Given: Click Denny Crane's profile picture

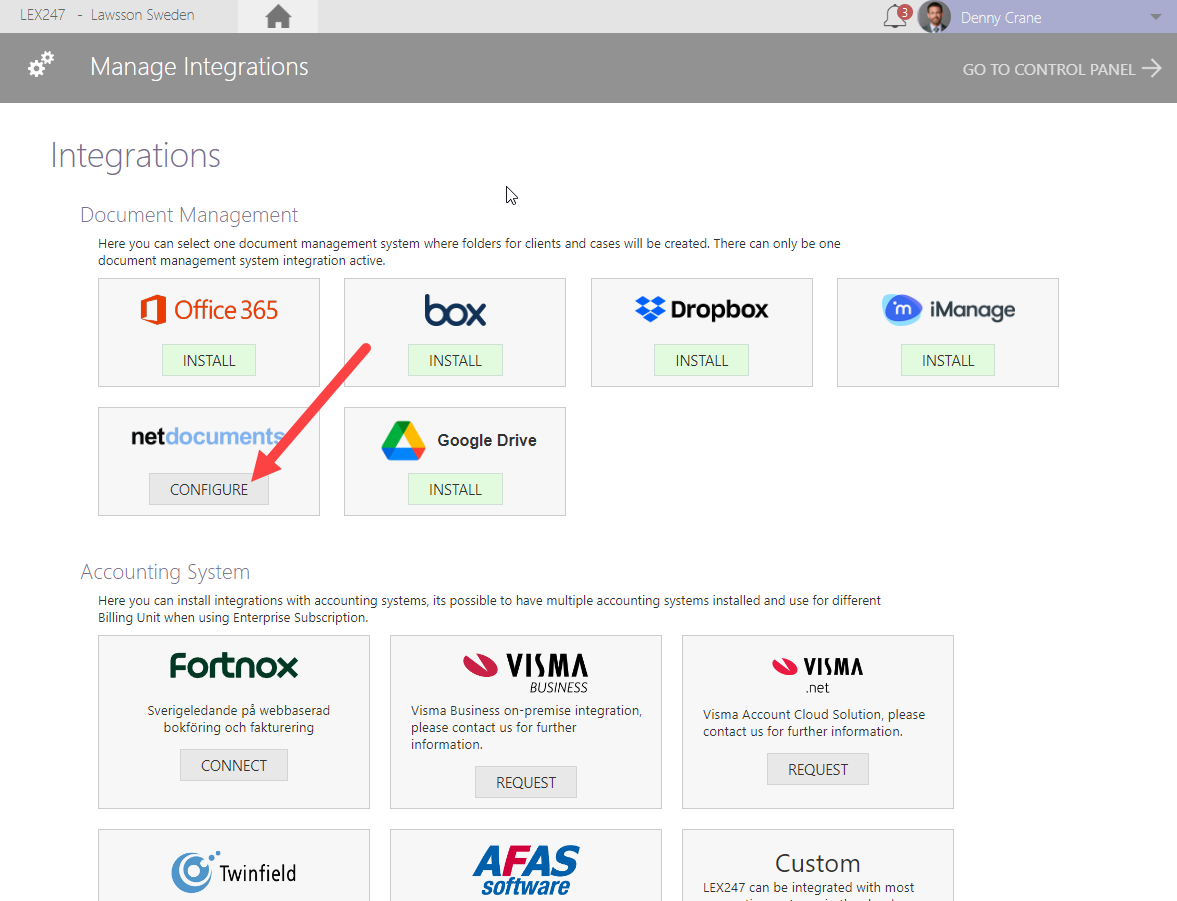Looking at the screenshot, I should click(x=934, y=17).
